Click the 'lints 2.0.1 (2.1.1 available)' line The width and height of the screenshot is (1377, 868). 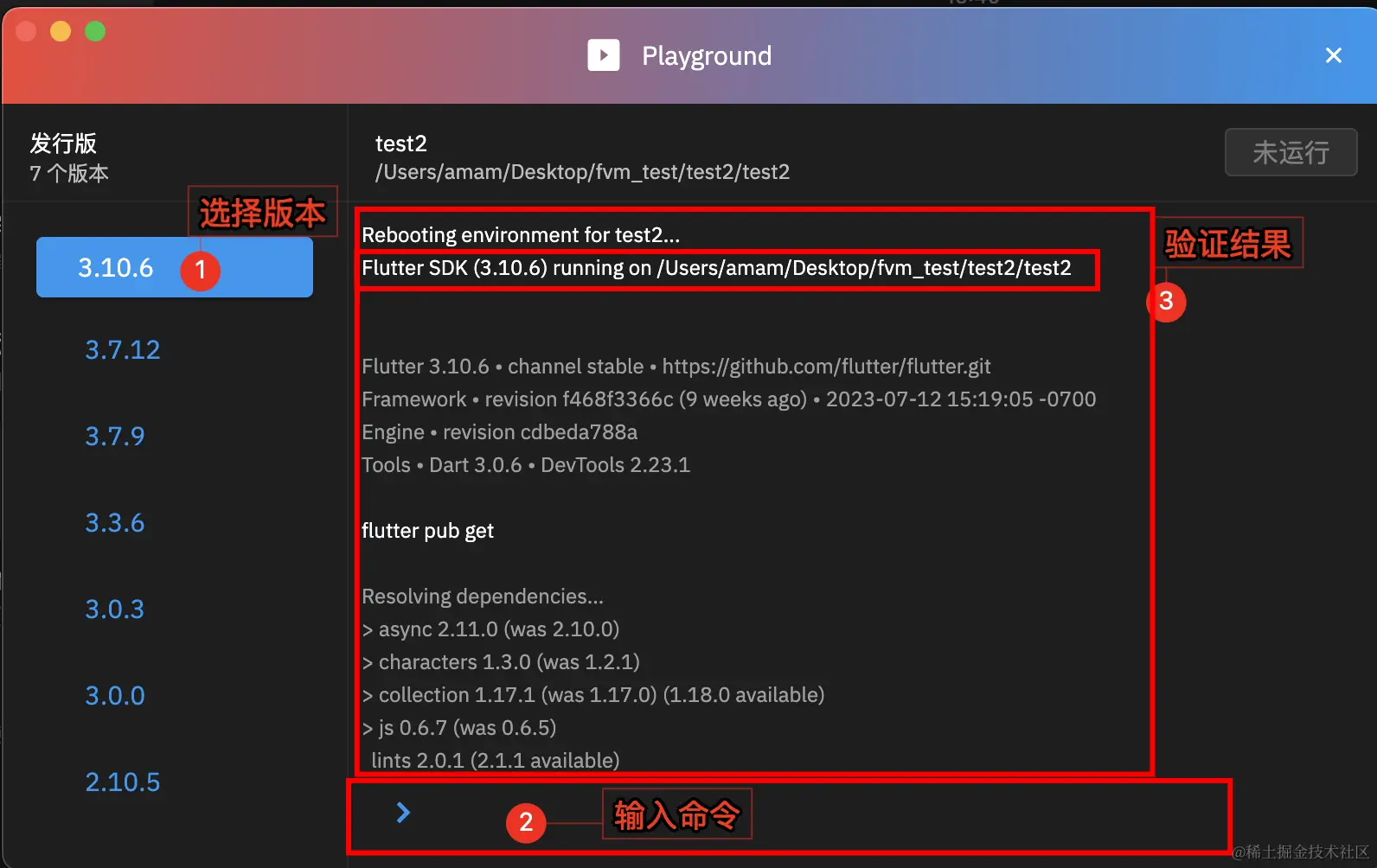496,761
